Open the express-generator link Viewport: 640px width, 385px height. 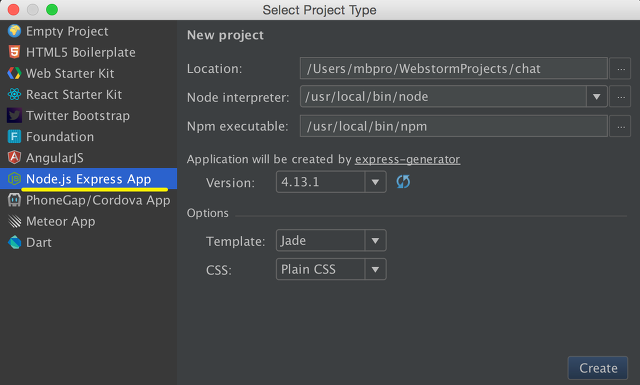[x=407, y=159]
